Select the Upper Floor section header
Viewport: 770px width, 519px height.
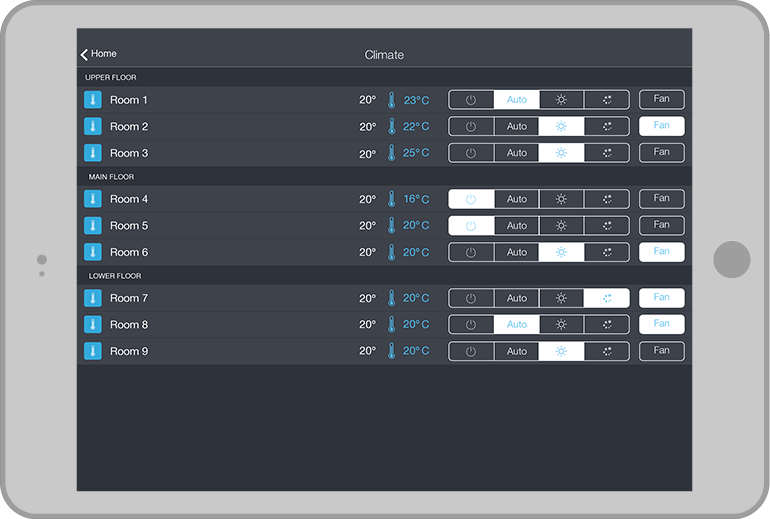click(111, 77)
